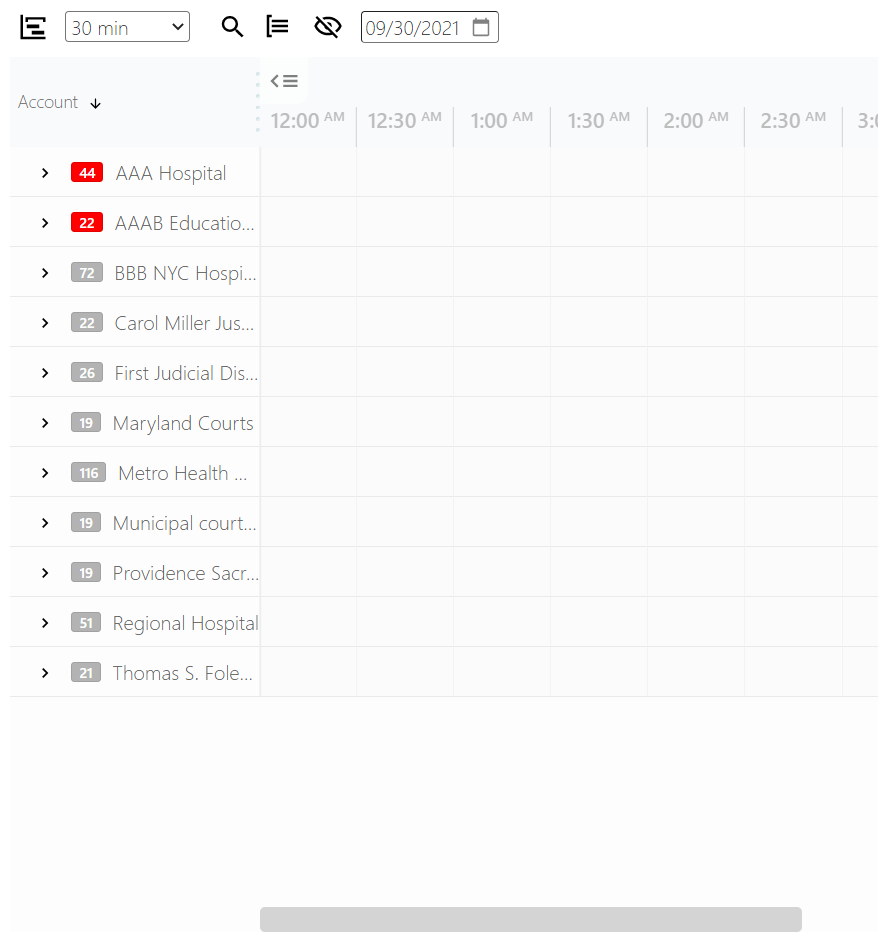This screenshot has height=937, width=878.
Task: Collapse the side panel arrow-list icon
Action: click(284, 81)
